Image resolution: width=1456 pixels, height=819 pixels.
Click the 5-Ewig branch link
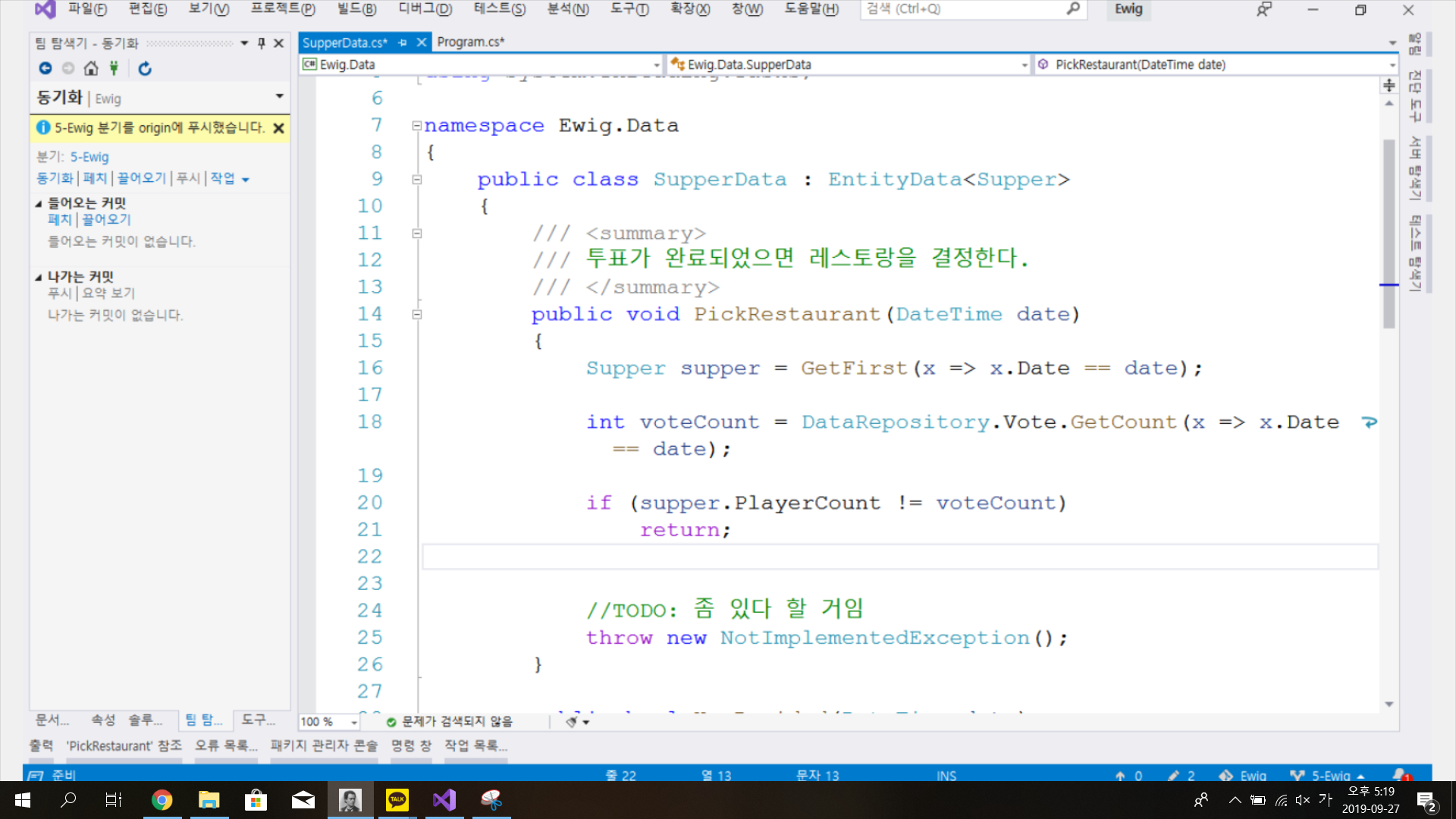[89, 157]
